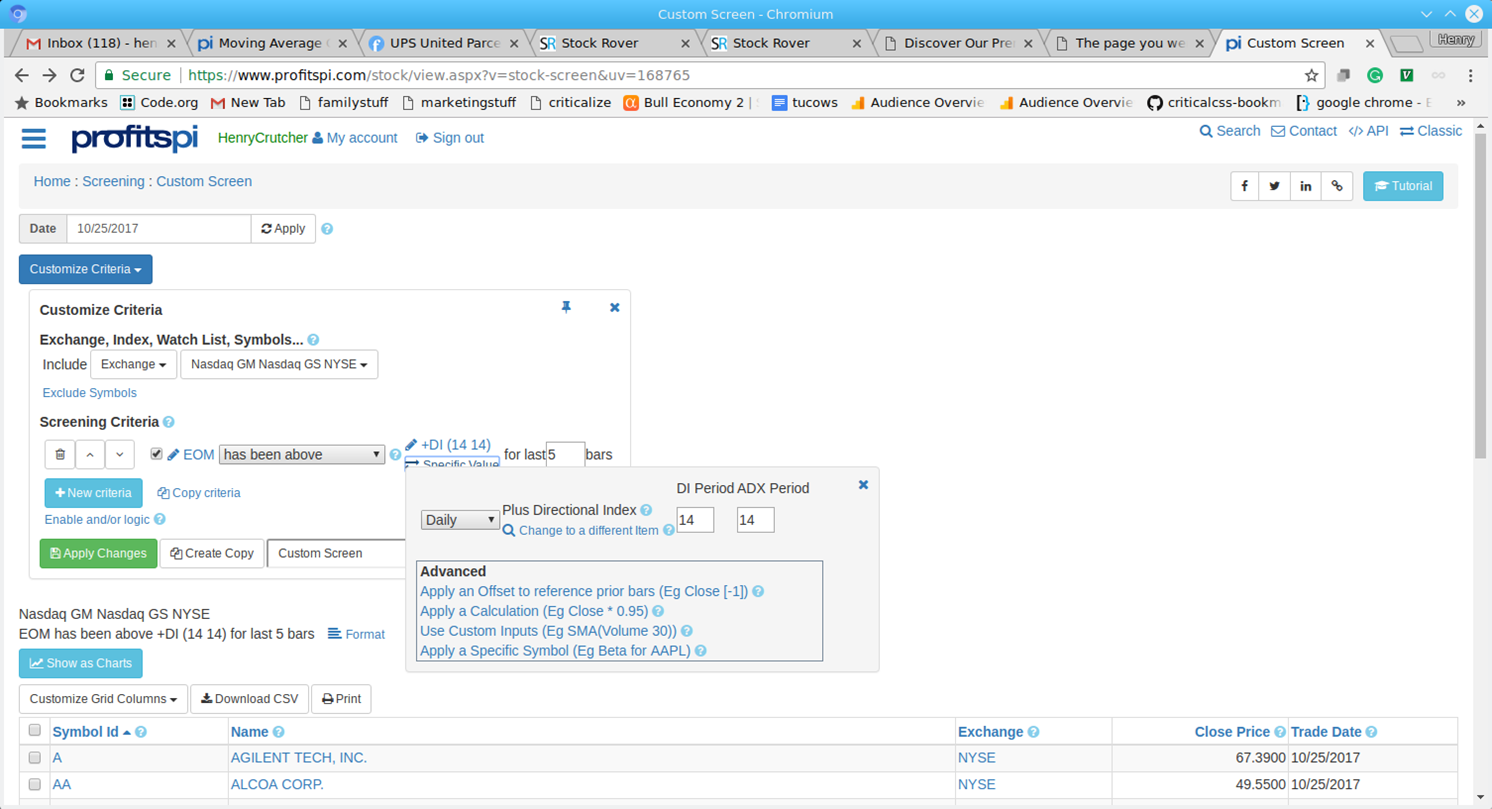Click the Date input field

click(159, 229)
